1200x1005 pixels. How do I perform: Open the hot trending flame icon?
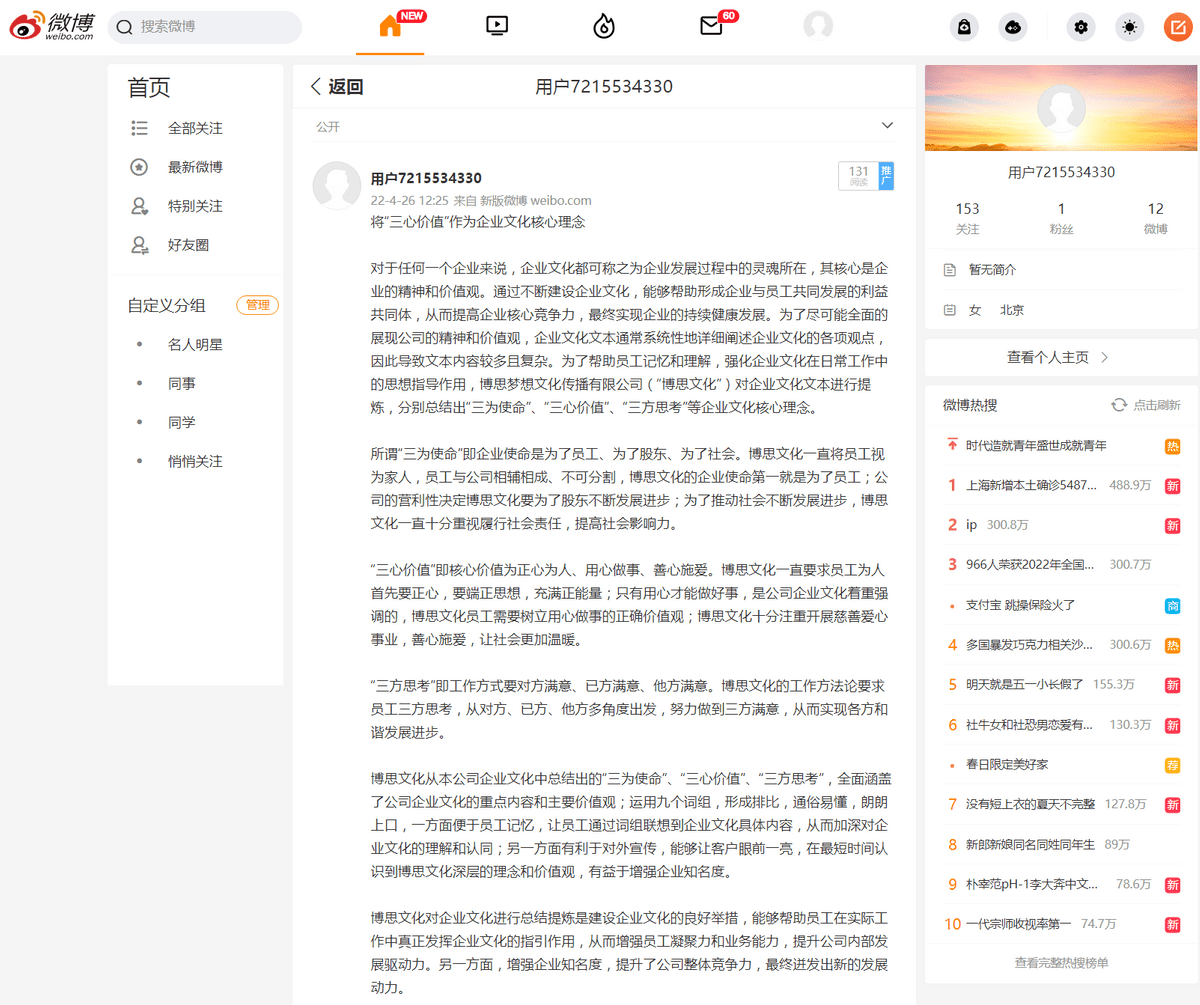tap(604, 27)
